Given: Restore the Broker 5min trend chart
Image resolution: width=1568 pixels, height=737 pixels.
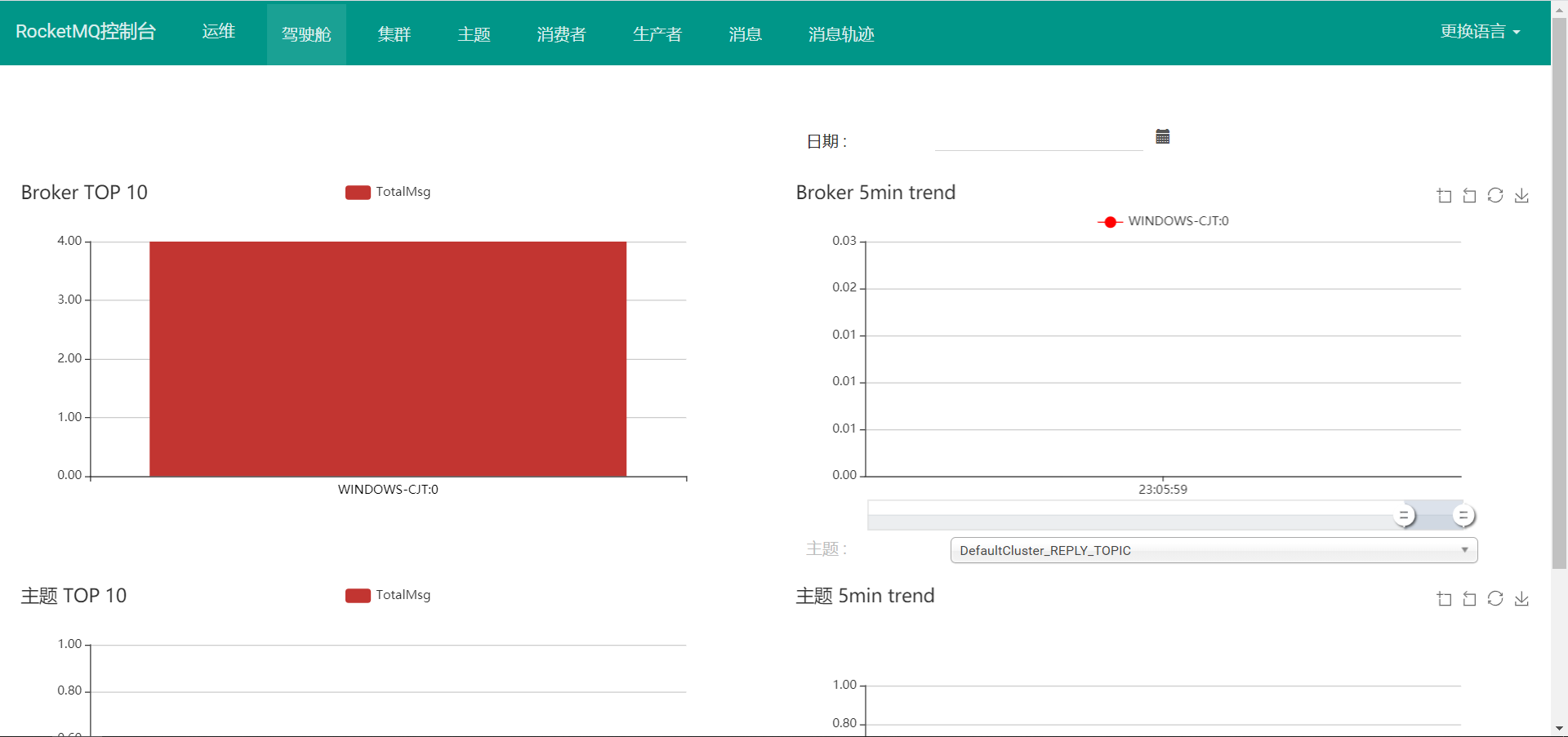Looking at the screenshot, I should [x=1495, y=195].
